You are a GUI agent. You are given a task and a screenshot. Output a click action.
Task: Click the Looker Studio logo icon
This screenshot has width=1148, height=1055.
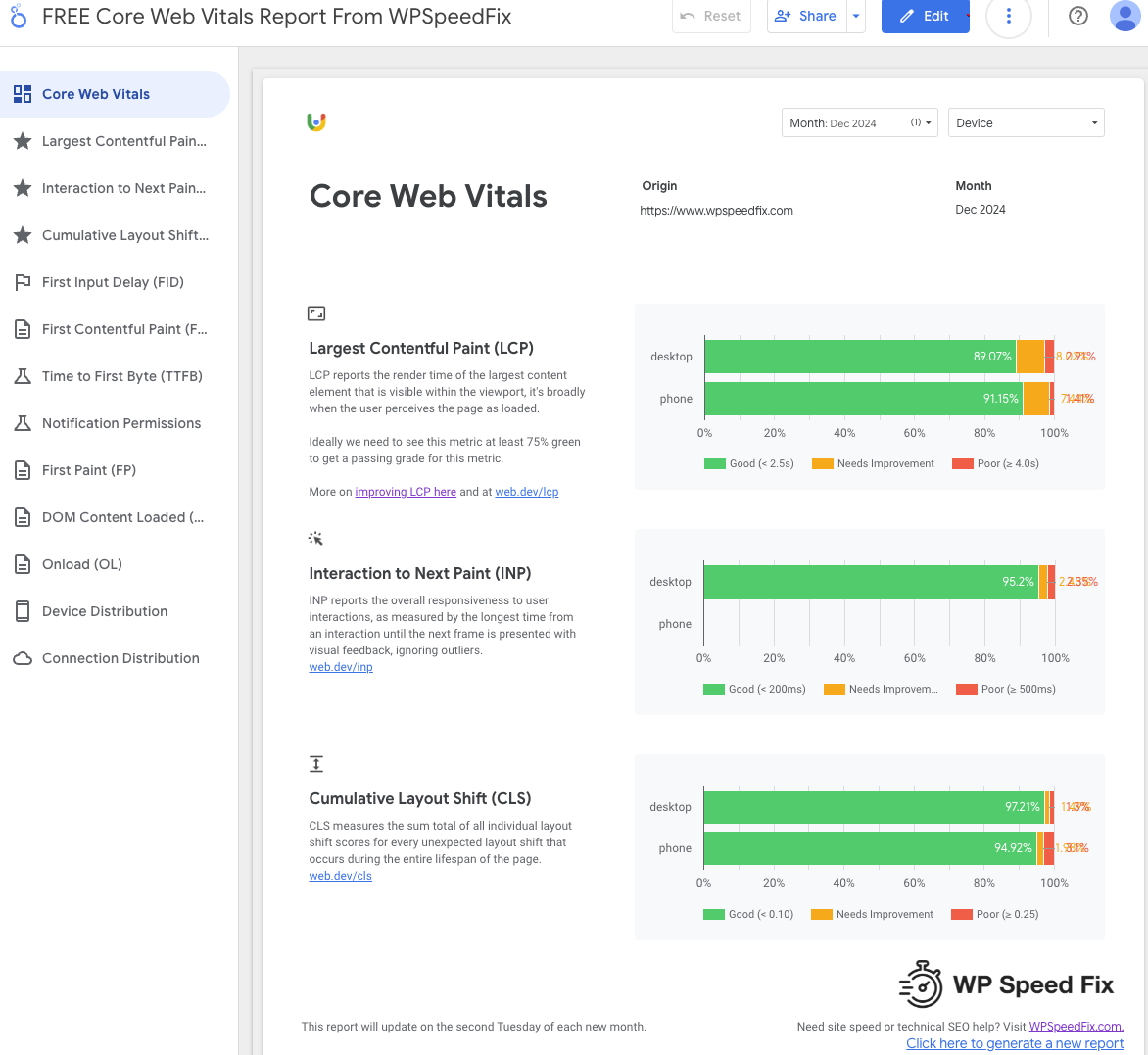tap(19, 16)
